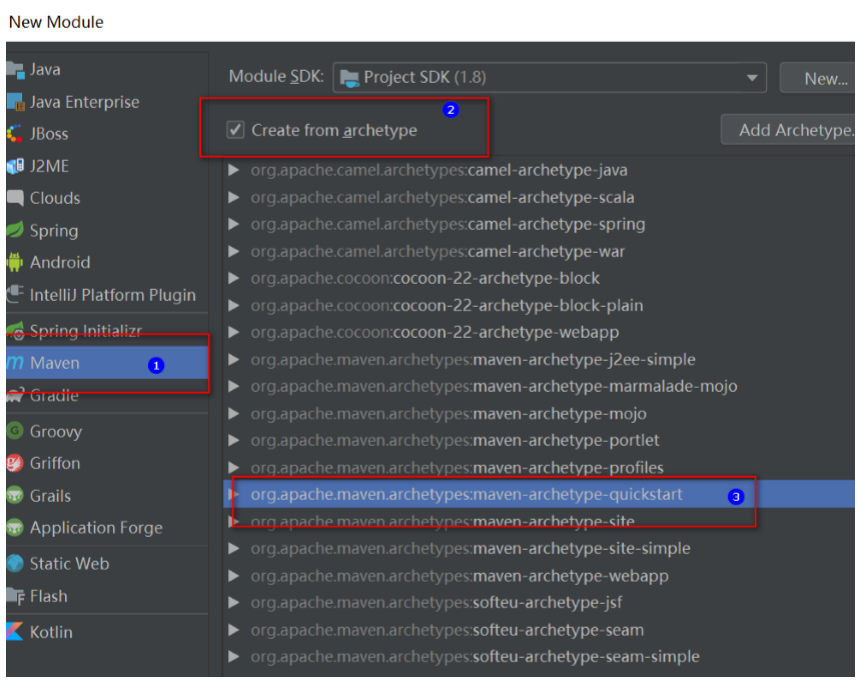Click the Grails icon
This screenshot has width=861, height=682.
pos(15,496)
